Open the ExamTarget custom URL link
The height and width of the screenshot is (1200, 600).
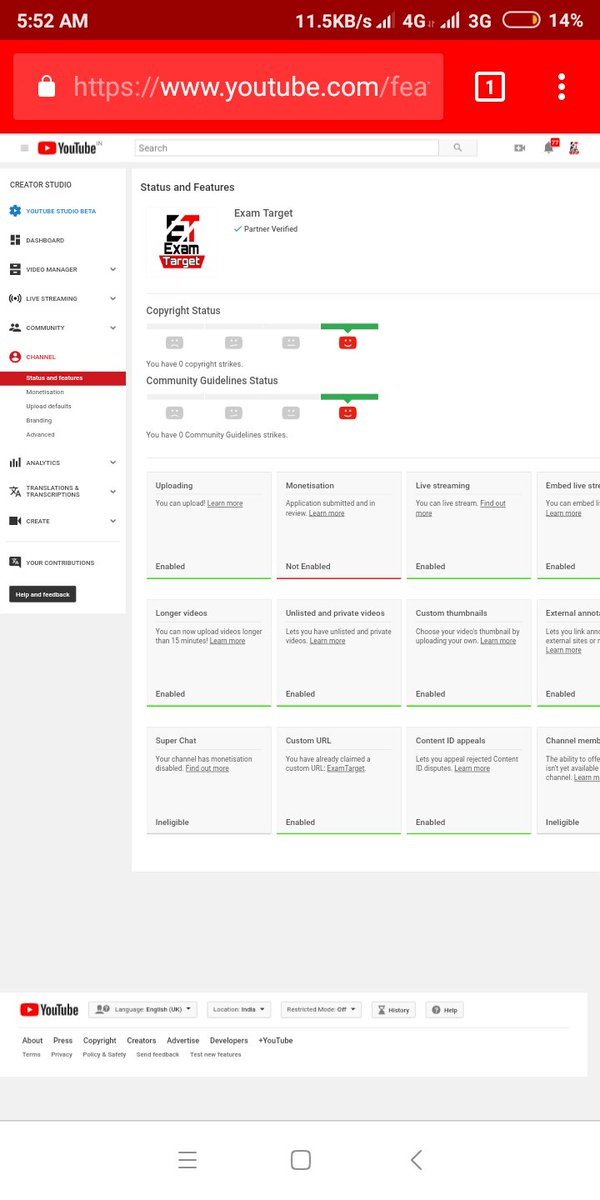pos(346,768)
